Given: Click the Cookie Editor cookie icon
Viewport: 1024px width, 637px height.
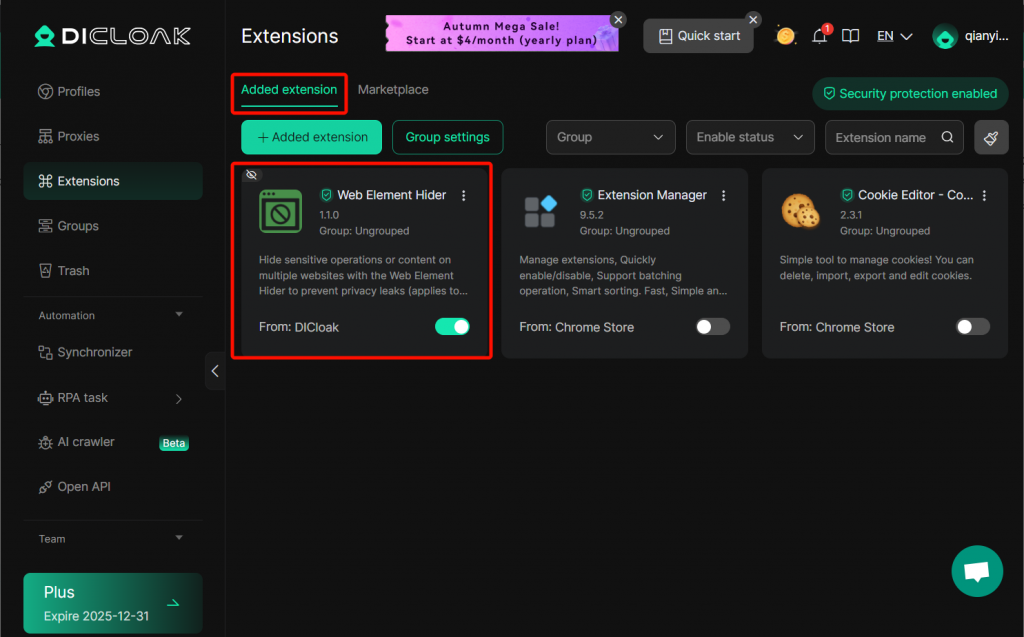Looking at the screenshot, I should 800,211.
